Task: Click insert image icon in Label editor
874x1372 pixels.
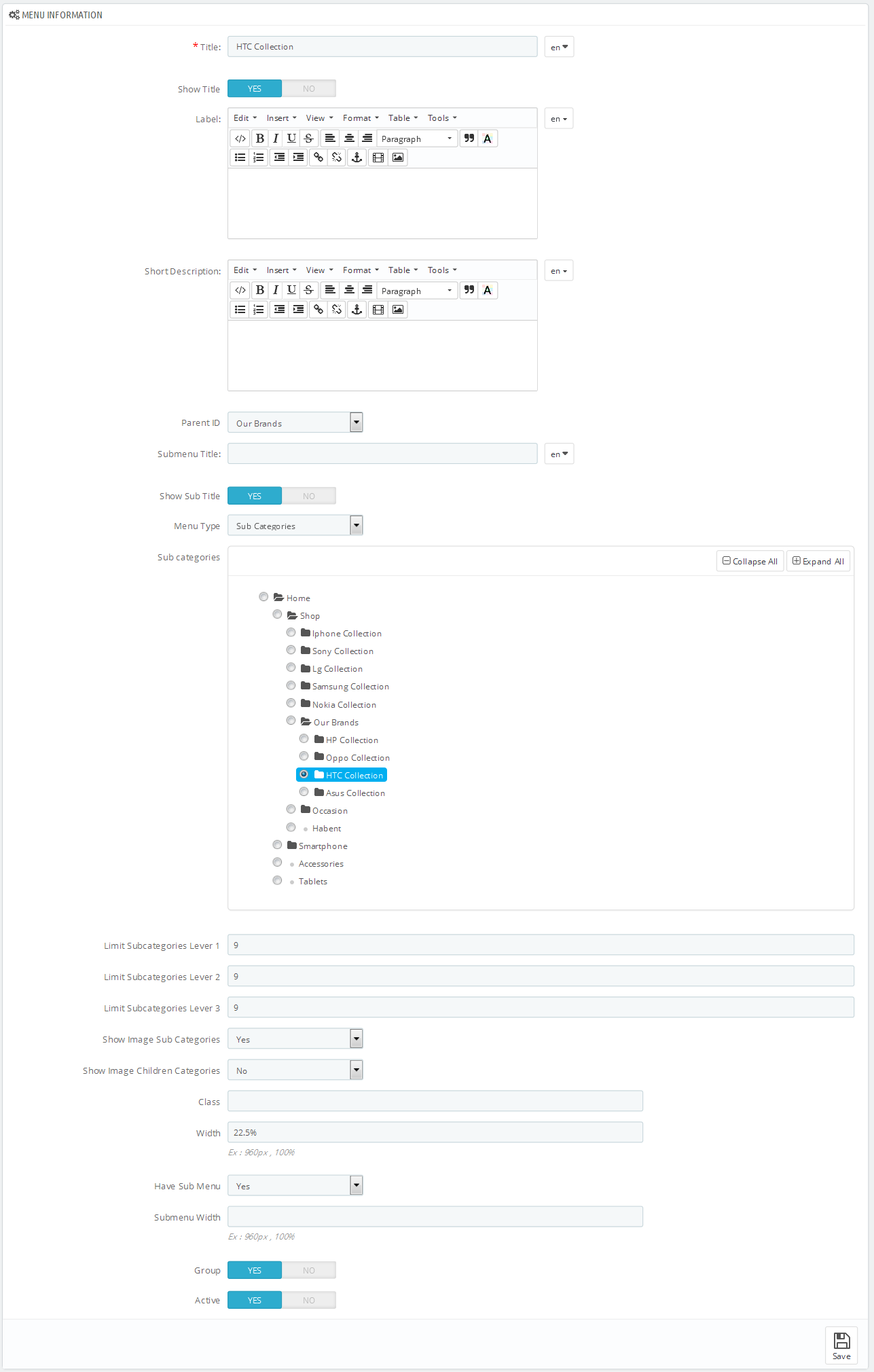Action: click(398, 158)
